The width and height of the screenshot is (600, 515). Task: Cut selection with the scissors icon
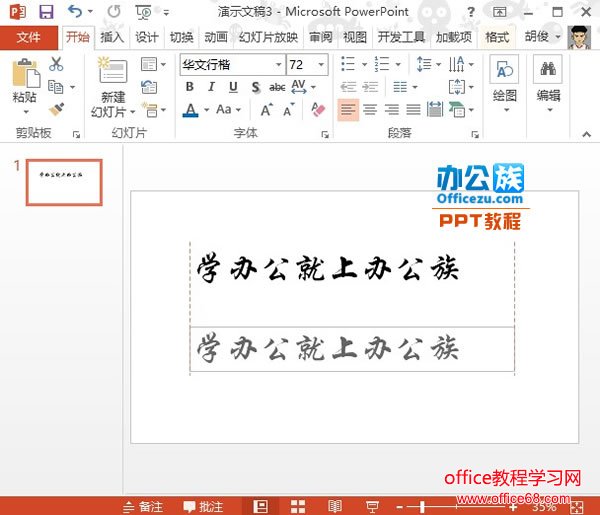point(56,64)
